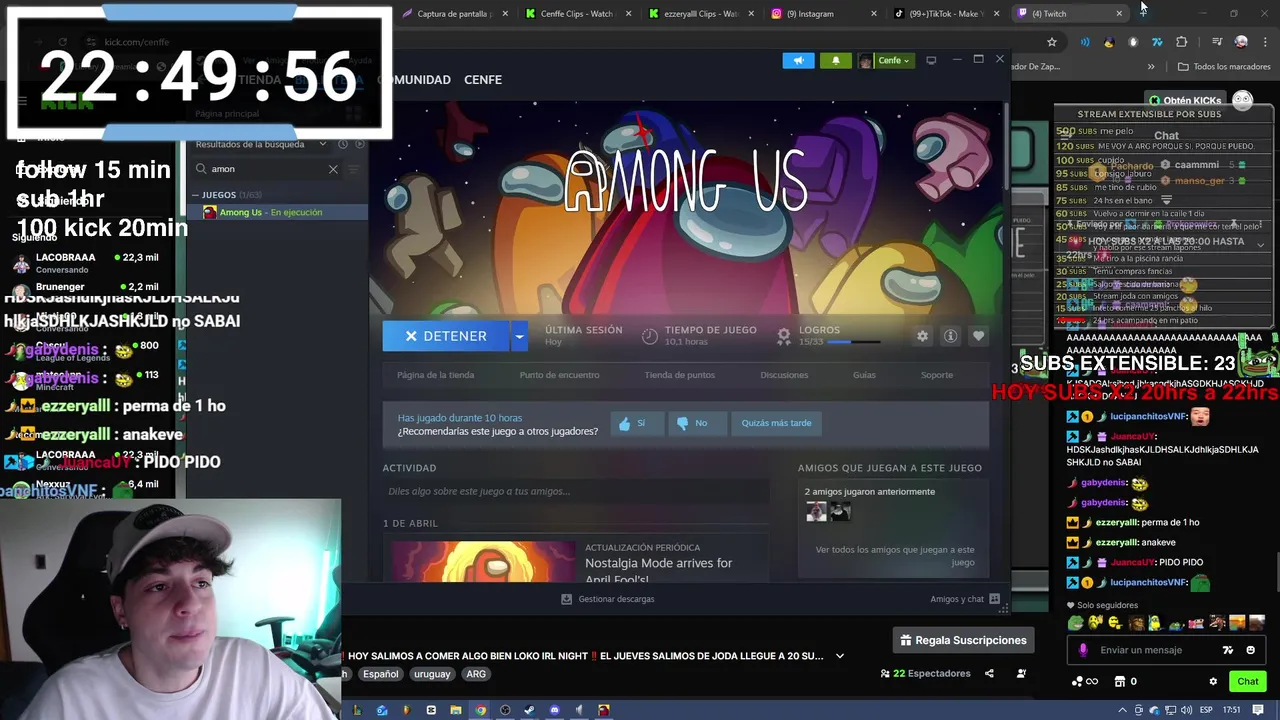Screen dimensions: 1280x720
Task: Select the uruguay stream tag
Action: click(x=432, y=674)
